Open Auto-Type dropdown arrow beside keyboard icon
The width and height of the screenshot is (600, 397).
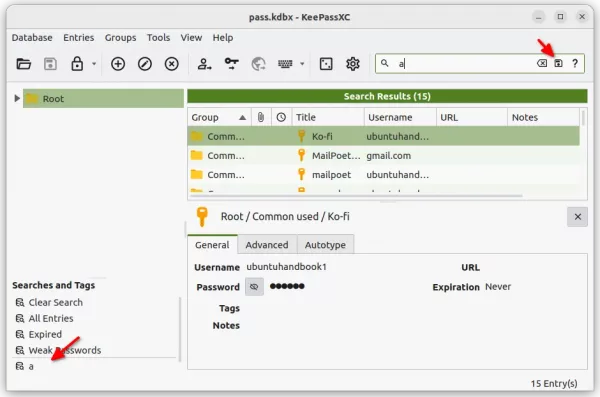click(302, 64)
